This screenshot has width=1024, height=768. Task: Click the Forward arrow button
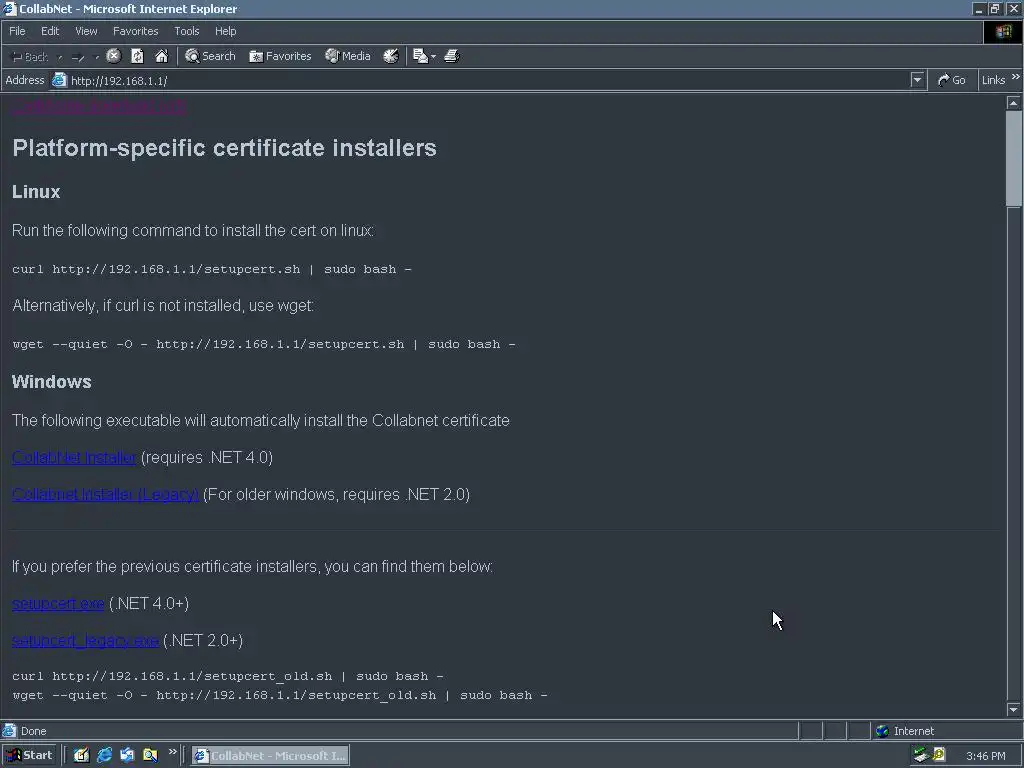pyautogui.click(x=78, y=57)
